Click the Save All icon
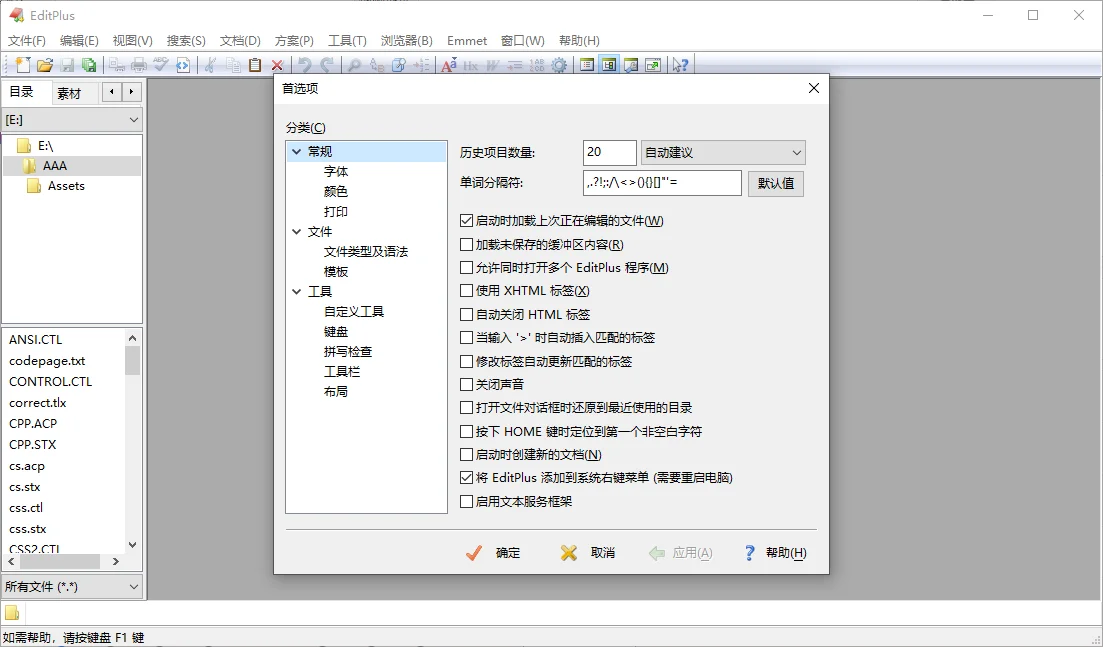The width and height of the screenshot is (1103, 647). 89,65
